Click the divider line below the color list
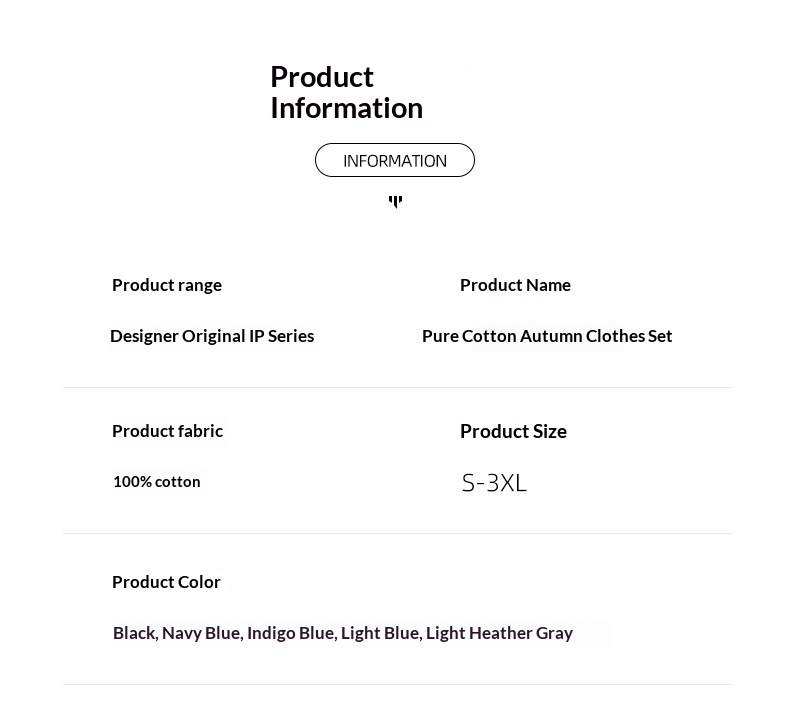The height and width of the screenshot is (722, 790). point(398,685)
